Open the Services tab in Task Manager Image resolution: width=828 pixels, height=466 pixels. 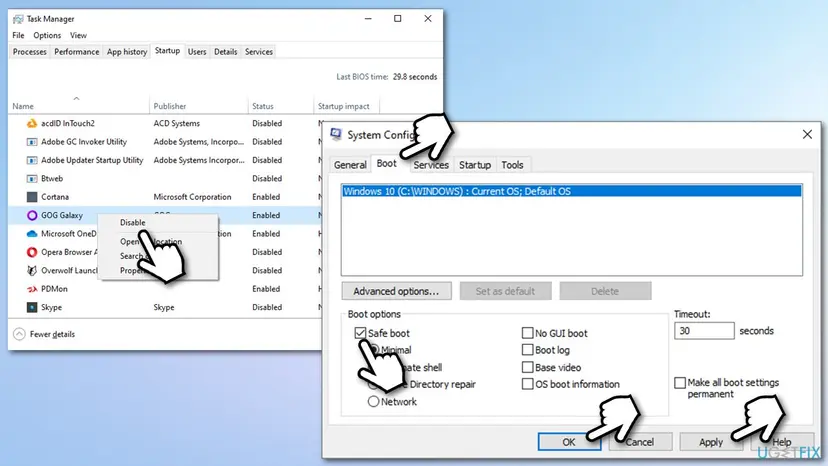point(259,52)
